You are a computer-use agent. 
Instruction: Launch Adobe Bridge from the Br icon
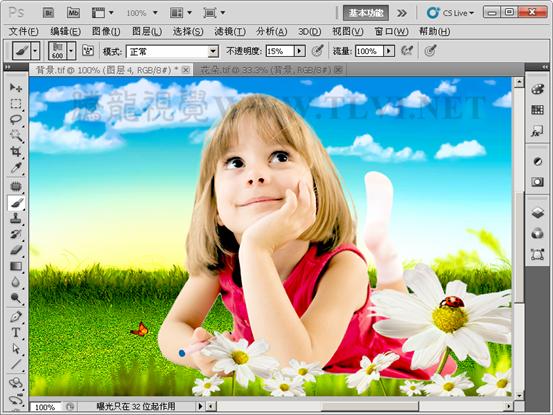pos(48,13)
